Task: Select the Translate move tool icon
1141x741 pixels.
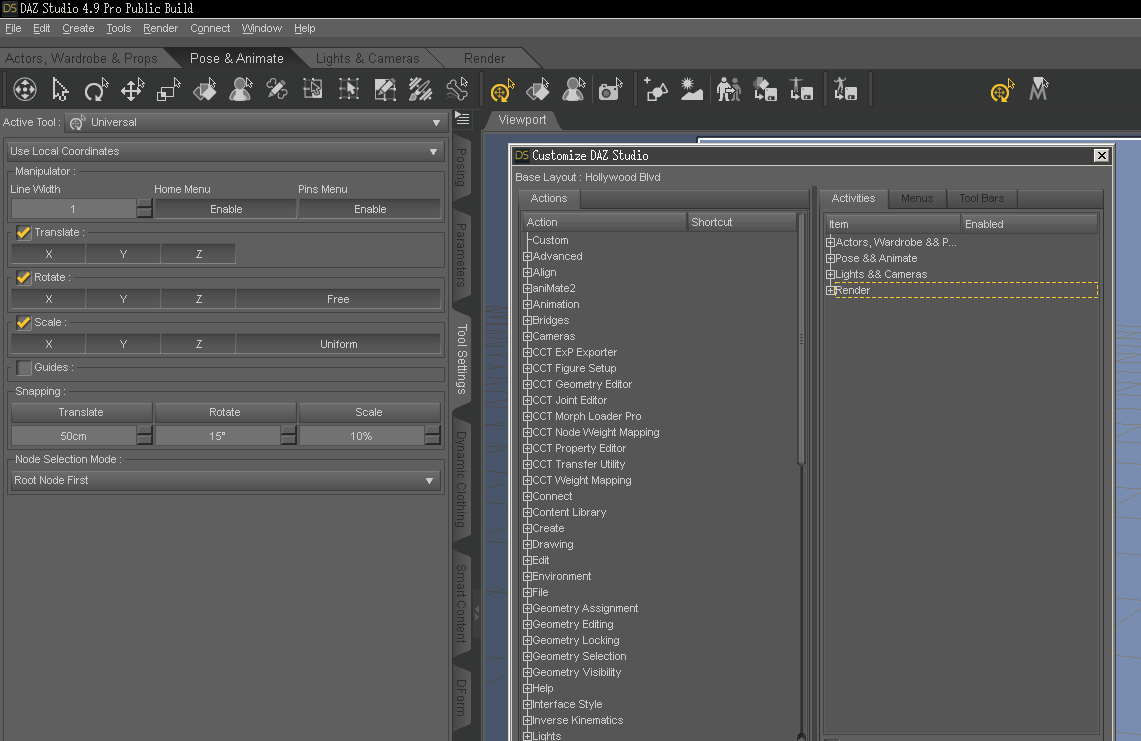Action: (x=132, y=91)
